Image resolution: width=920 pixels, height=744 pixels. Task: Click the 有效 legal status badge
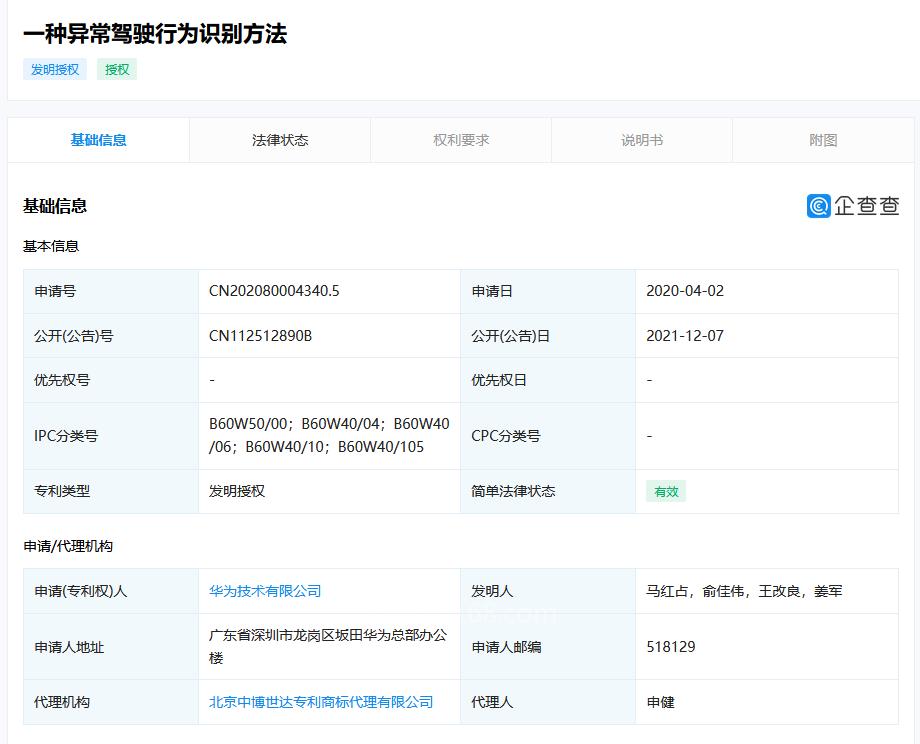[x=666, y=491]
